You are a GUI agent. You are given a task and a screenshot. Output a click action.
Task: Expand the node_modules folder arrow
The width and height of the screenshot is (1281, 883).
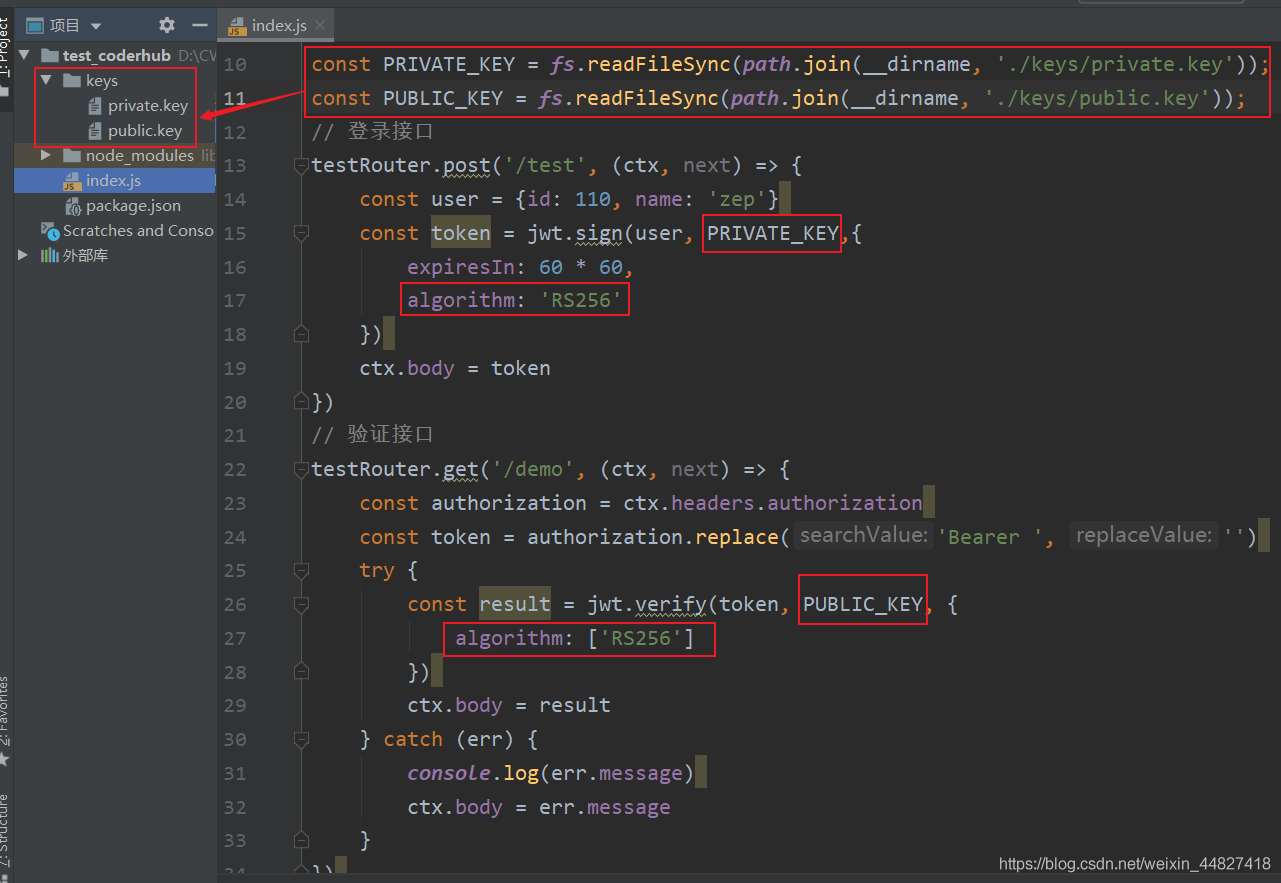[46, 155]
